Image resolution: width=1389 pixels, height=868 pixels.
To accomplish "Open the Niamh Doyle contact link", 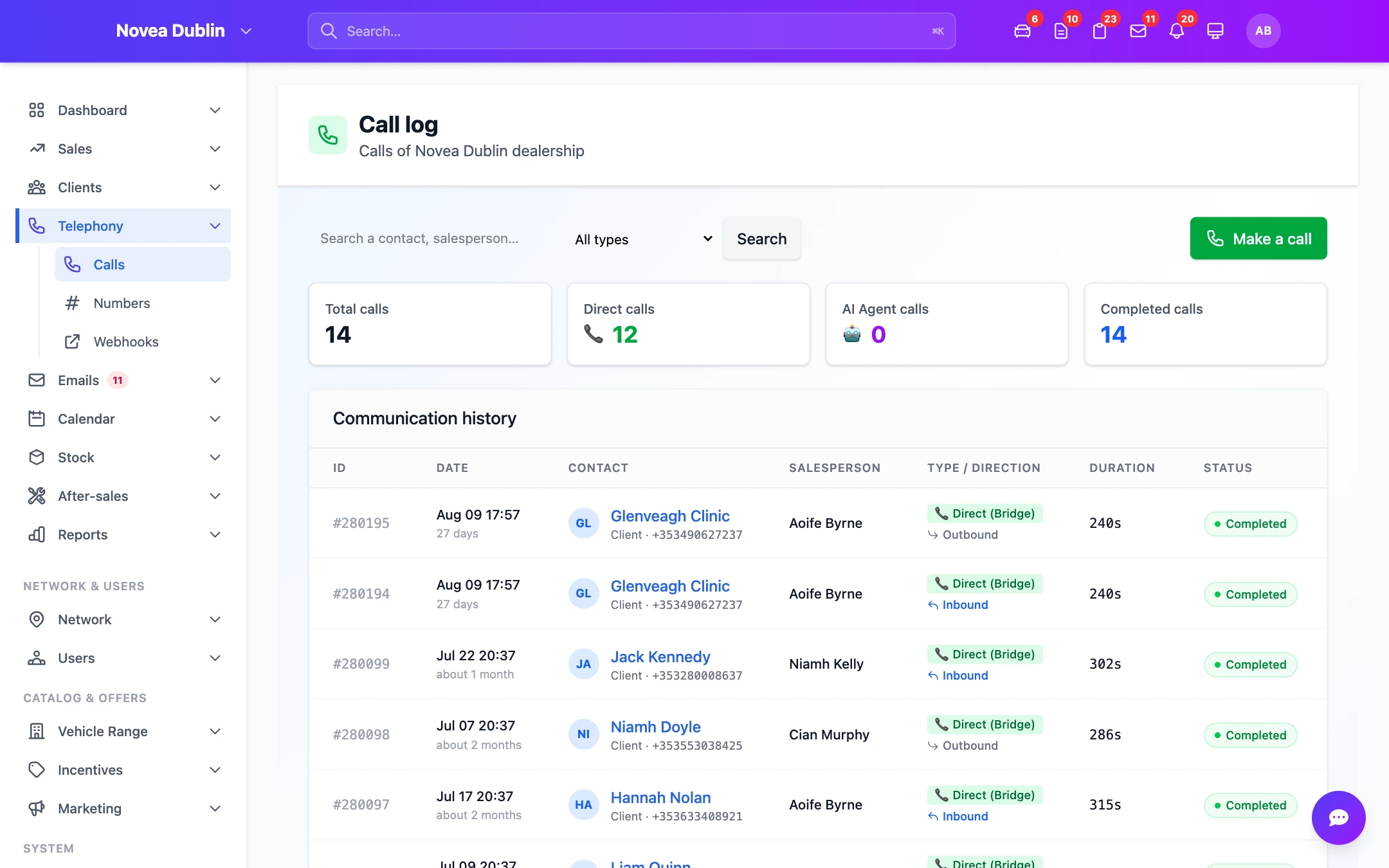I will coord(656,727).
